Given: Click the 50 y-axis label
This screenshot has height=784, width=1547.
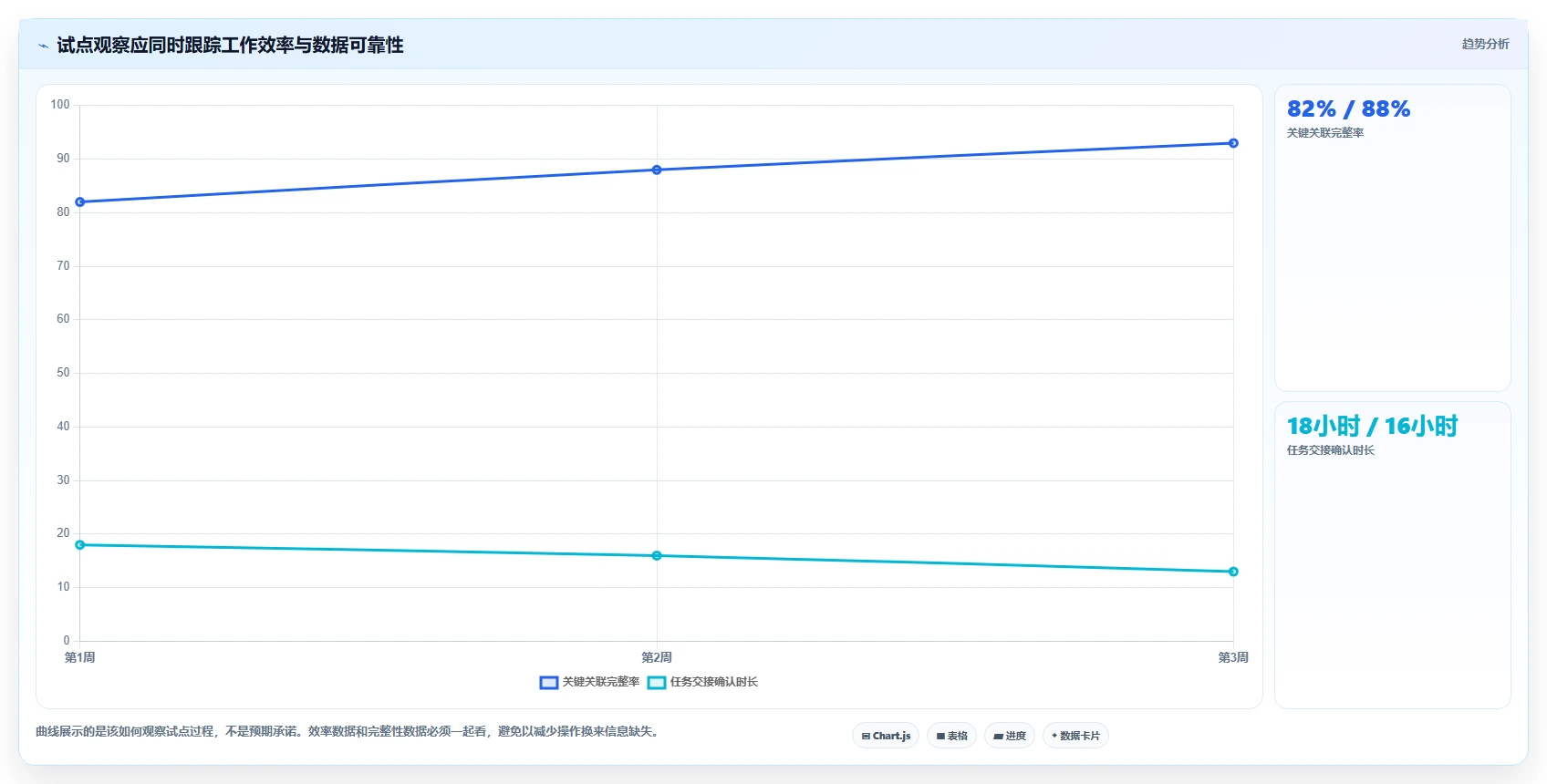Looking at the screenshot, I should click(x=63, y=373).
